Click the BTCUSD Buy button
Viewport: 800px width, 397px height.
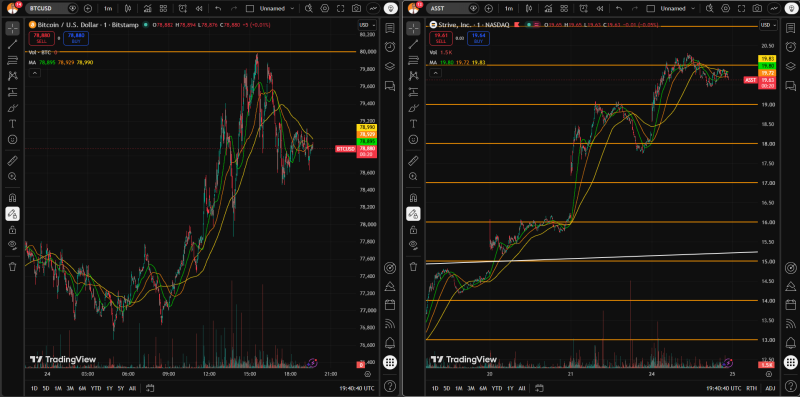[x=76, y=38]
